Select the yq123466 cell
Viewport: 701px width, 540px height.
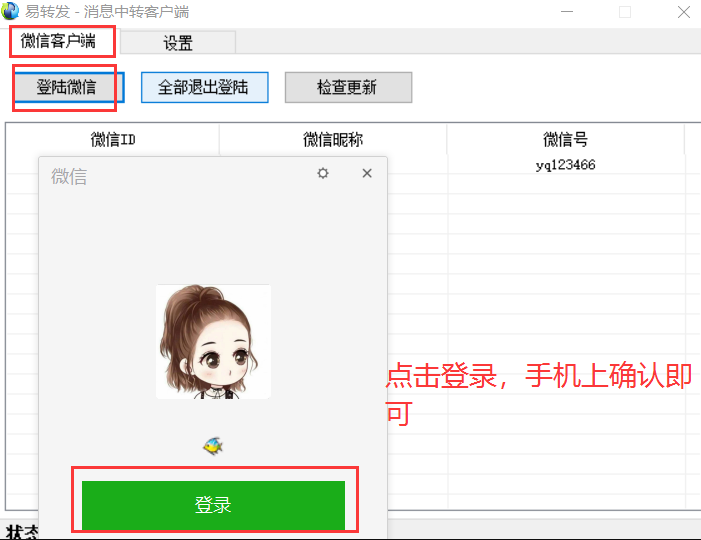566,165
